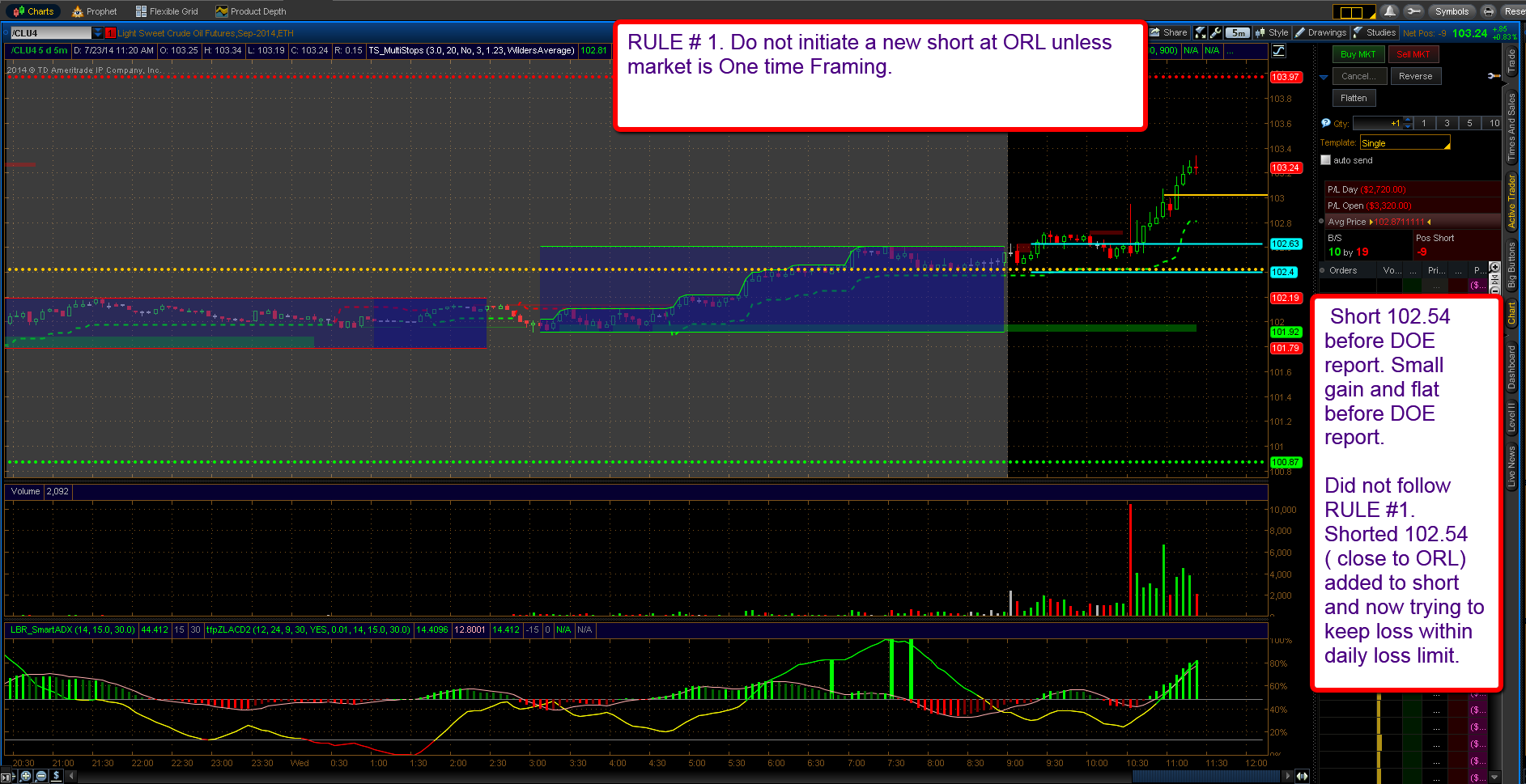Open the Chart side tab
The height and width of the screenshot is (784, 1526).
point(1511,315)
